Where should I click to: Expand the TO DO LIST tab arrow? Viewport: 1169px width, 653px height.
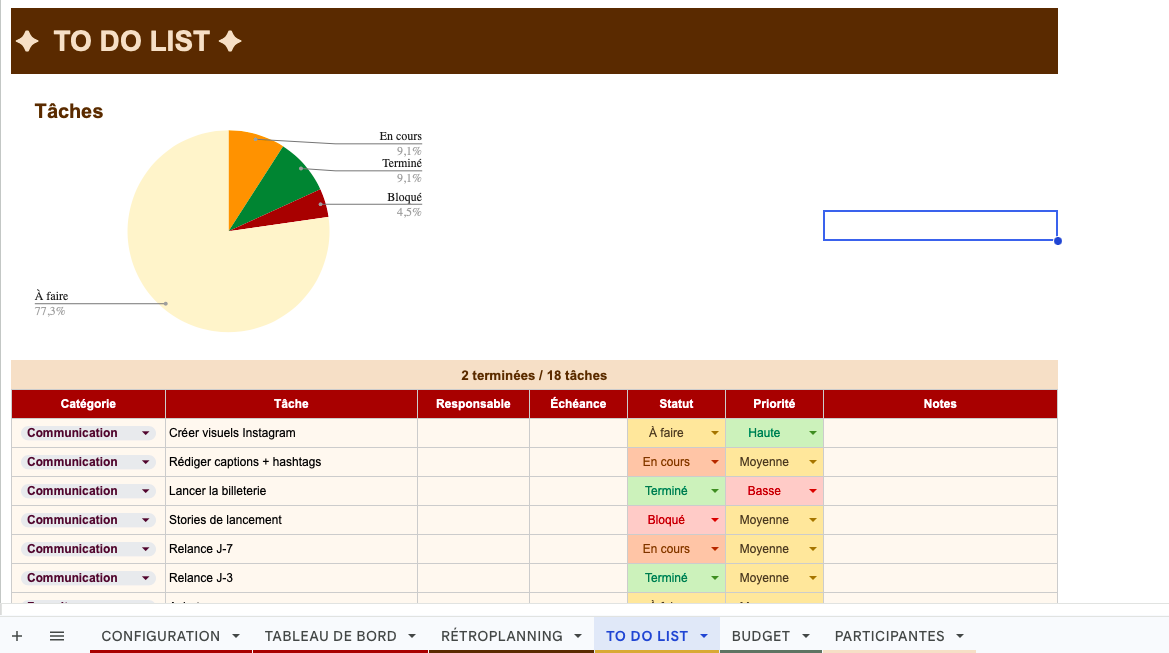pyautogui.click(x=704, y=636)
